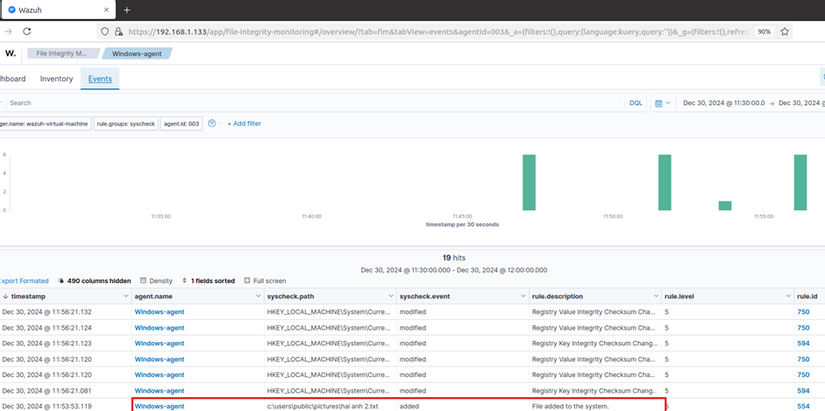
Task: Open the File Integrity M... breadcrumb
Action: click(62, 53)
